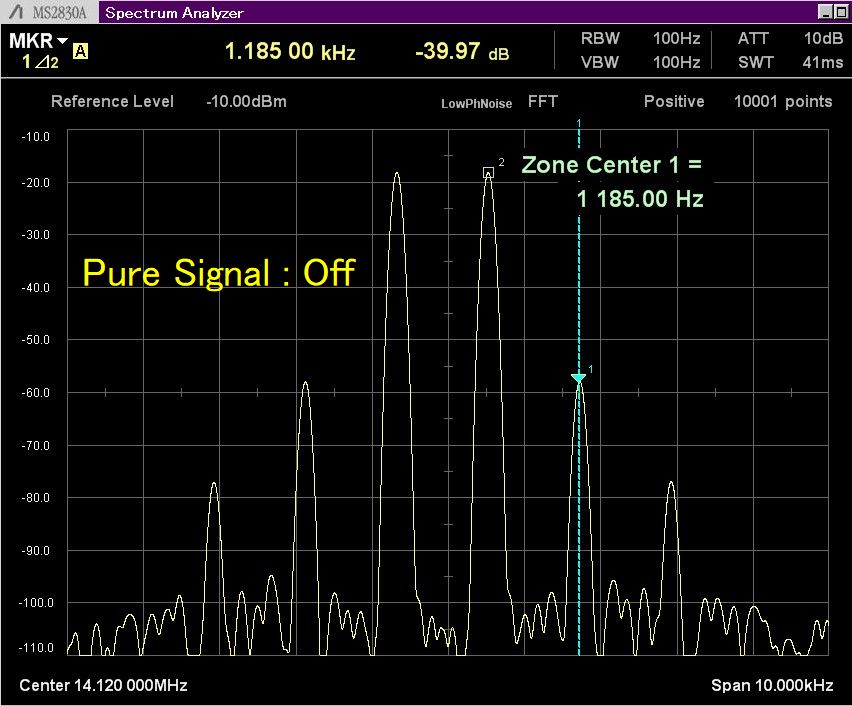852x706 pixels.
Task: Select the trace A indicator icon
Action: point(80,51)
